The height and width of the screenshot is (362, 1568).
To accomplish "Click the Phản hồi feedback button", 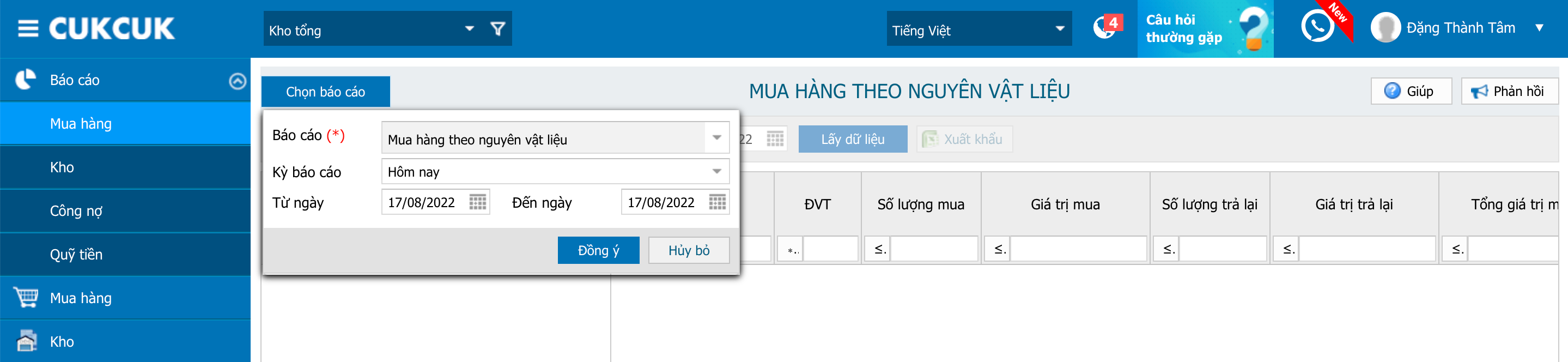I will tap(1509, 91).
